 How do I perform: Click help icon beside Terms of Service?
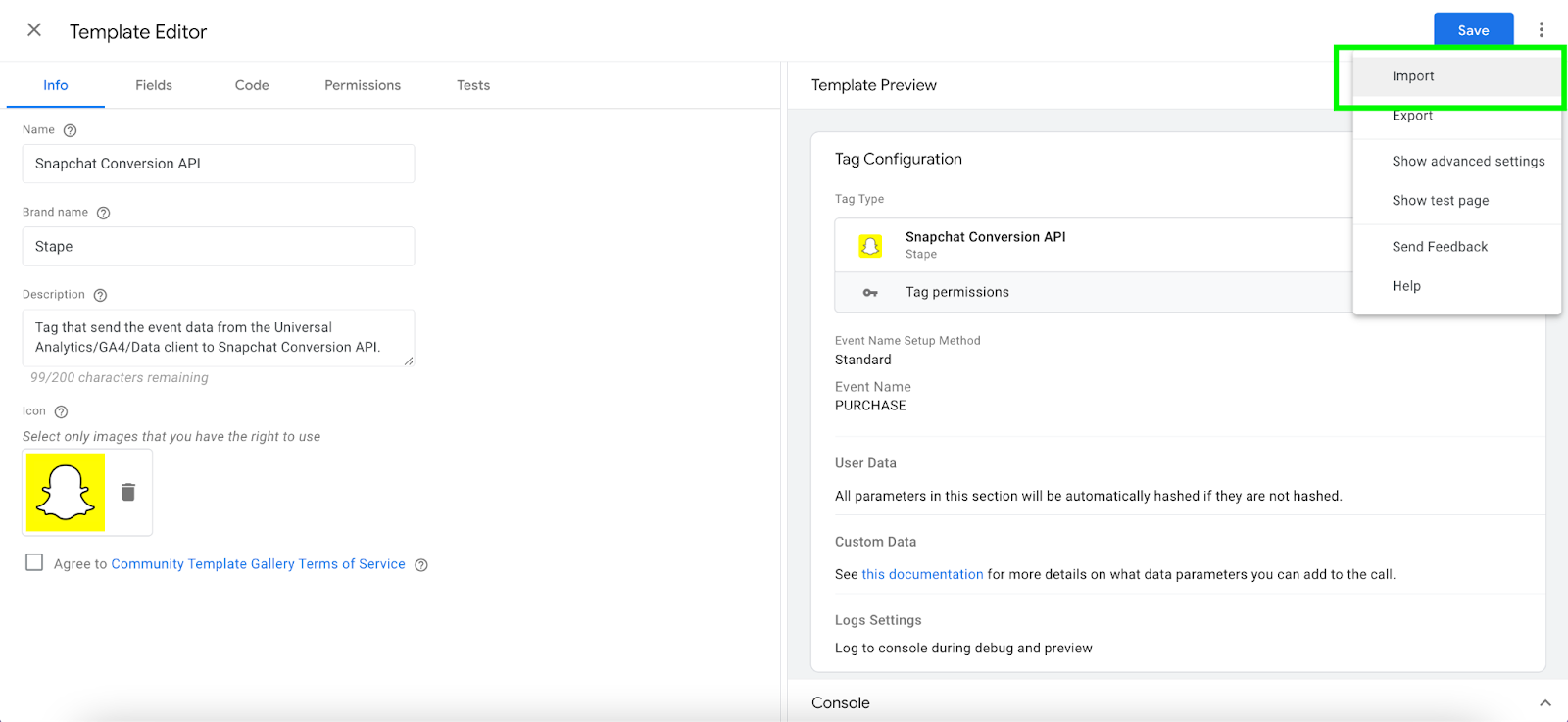421,565
